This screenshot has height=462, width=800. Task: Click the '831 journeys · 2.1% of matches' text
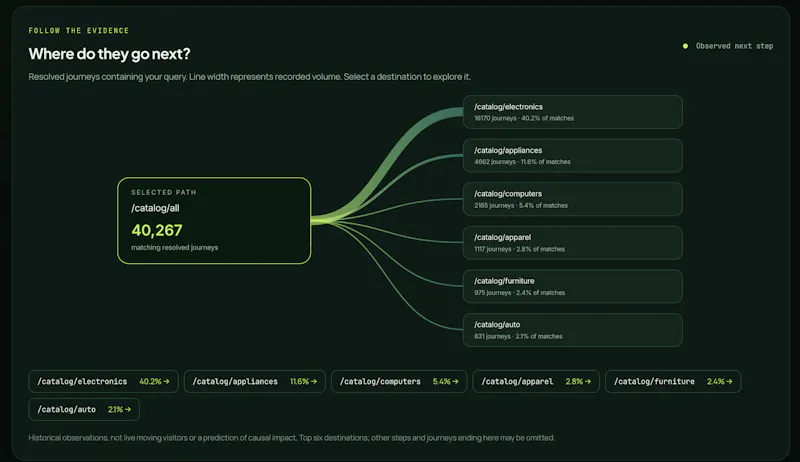coord(518,337)
